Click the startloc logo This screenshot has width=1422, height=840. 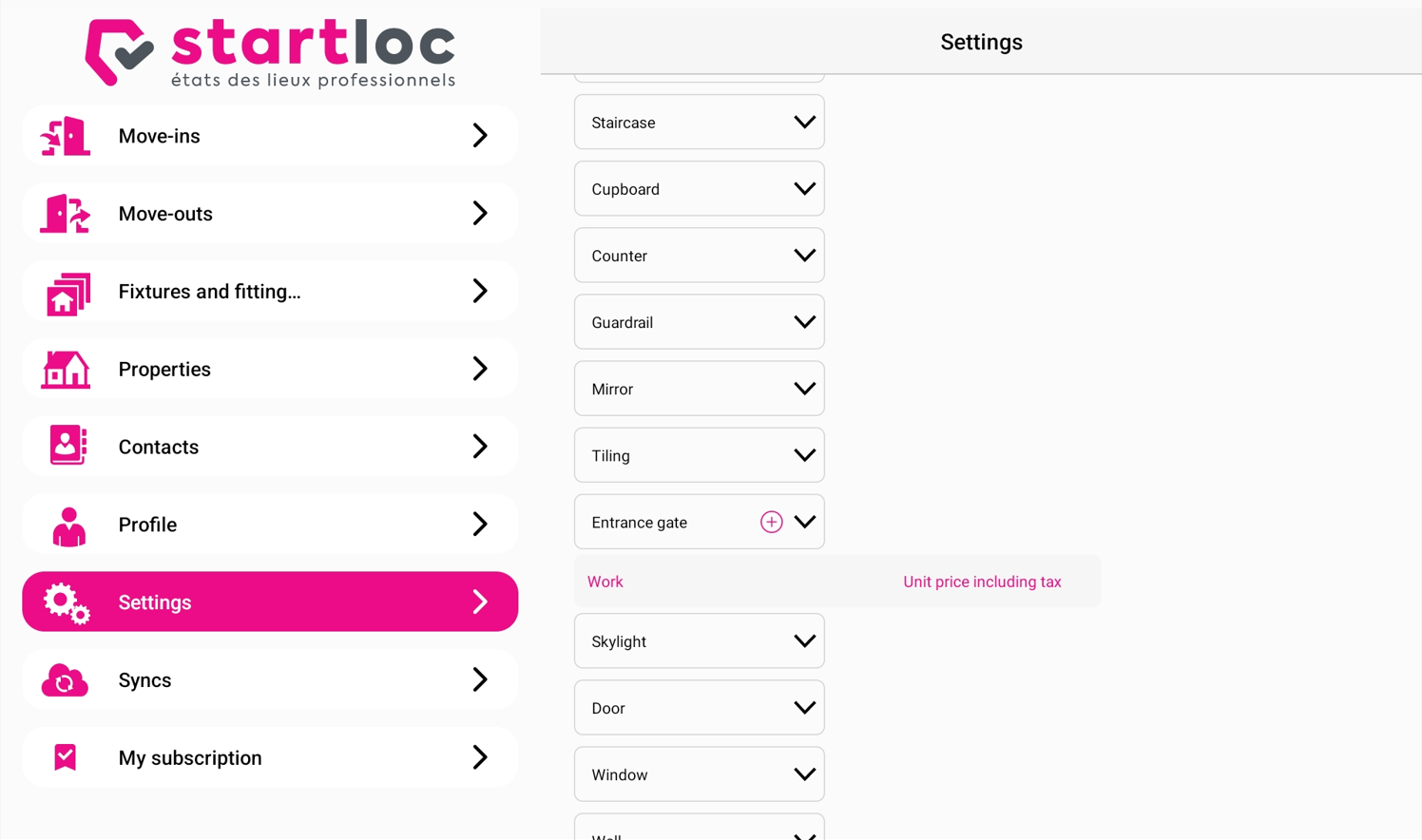(270, 53)
